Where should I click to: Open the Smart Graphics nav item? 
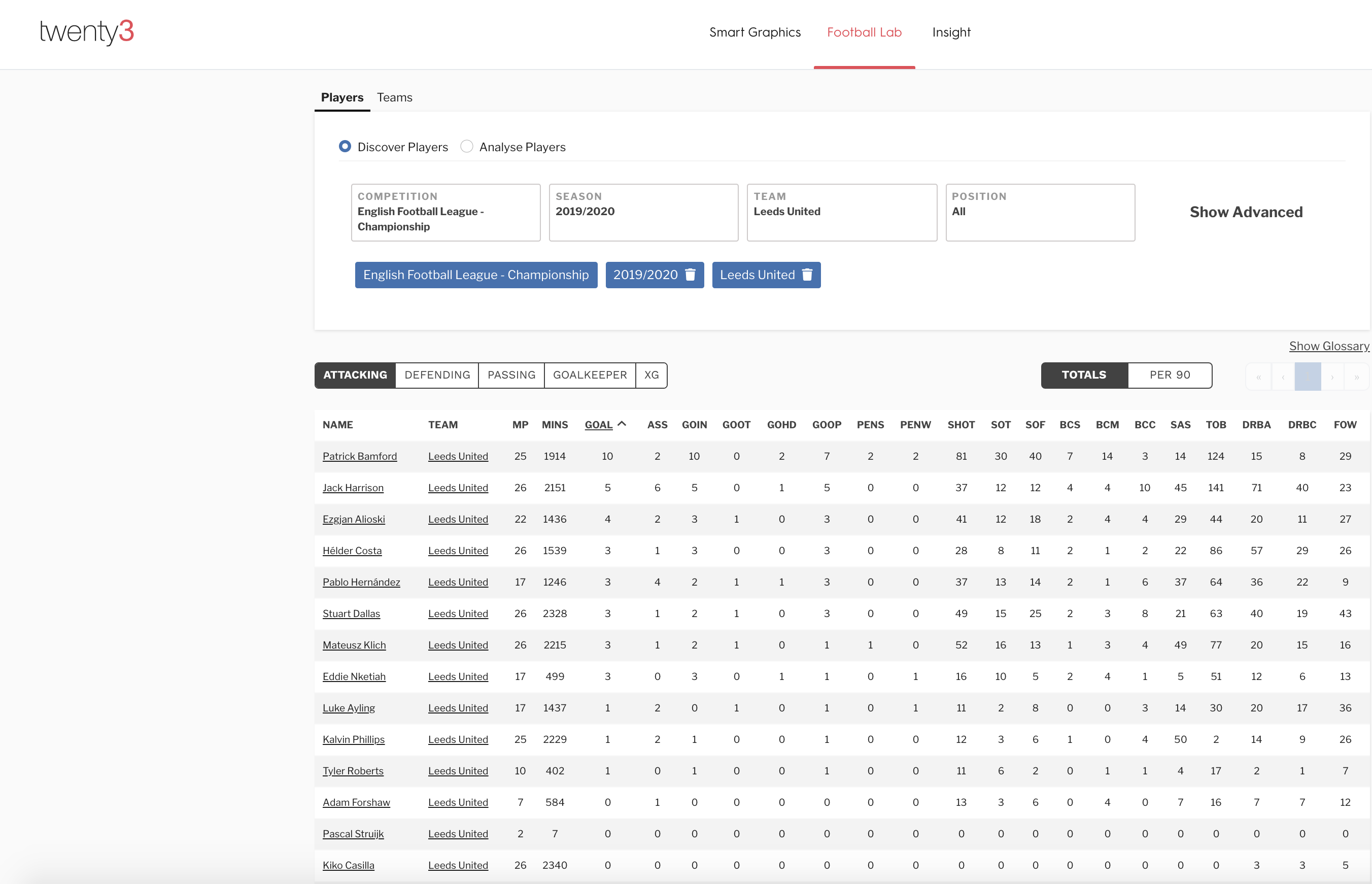click(x=754, y=32)
